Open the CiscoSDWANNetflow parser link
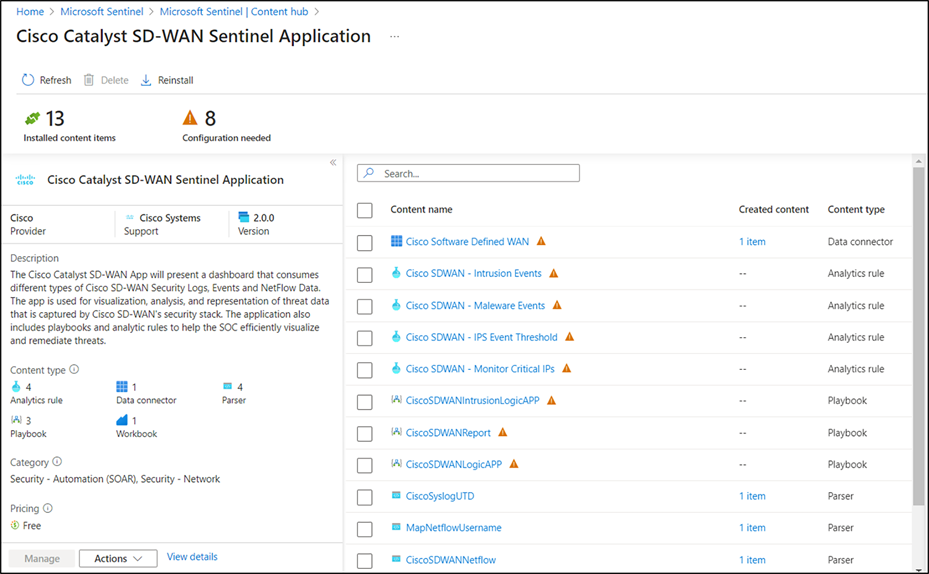 tap(451, 559)
